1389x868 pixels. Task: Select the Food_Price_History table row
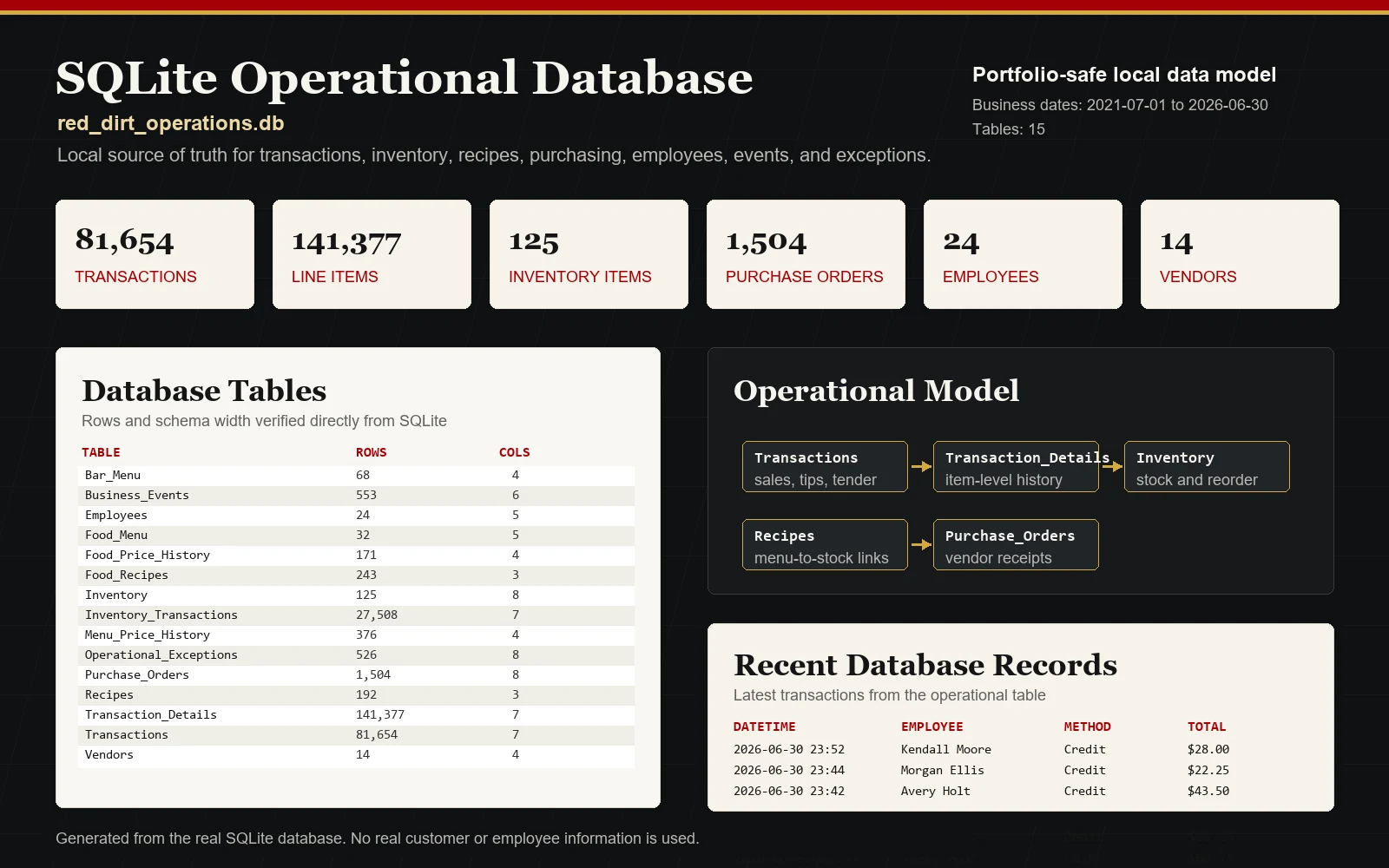click(356, 555)
